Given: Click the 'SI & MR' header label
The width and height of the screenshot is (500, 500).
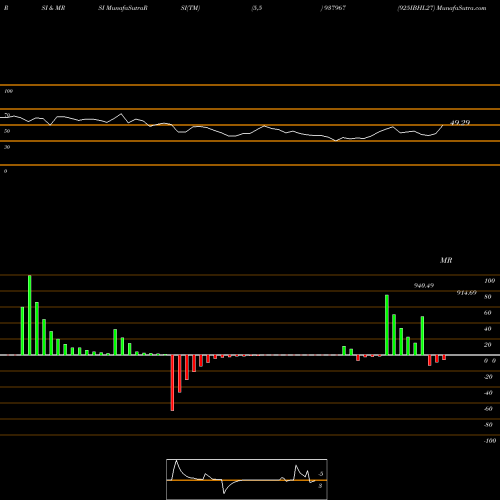Looking at the screenshot, I should (53, 8).
